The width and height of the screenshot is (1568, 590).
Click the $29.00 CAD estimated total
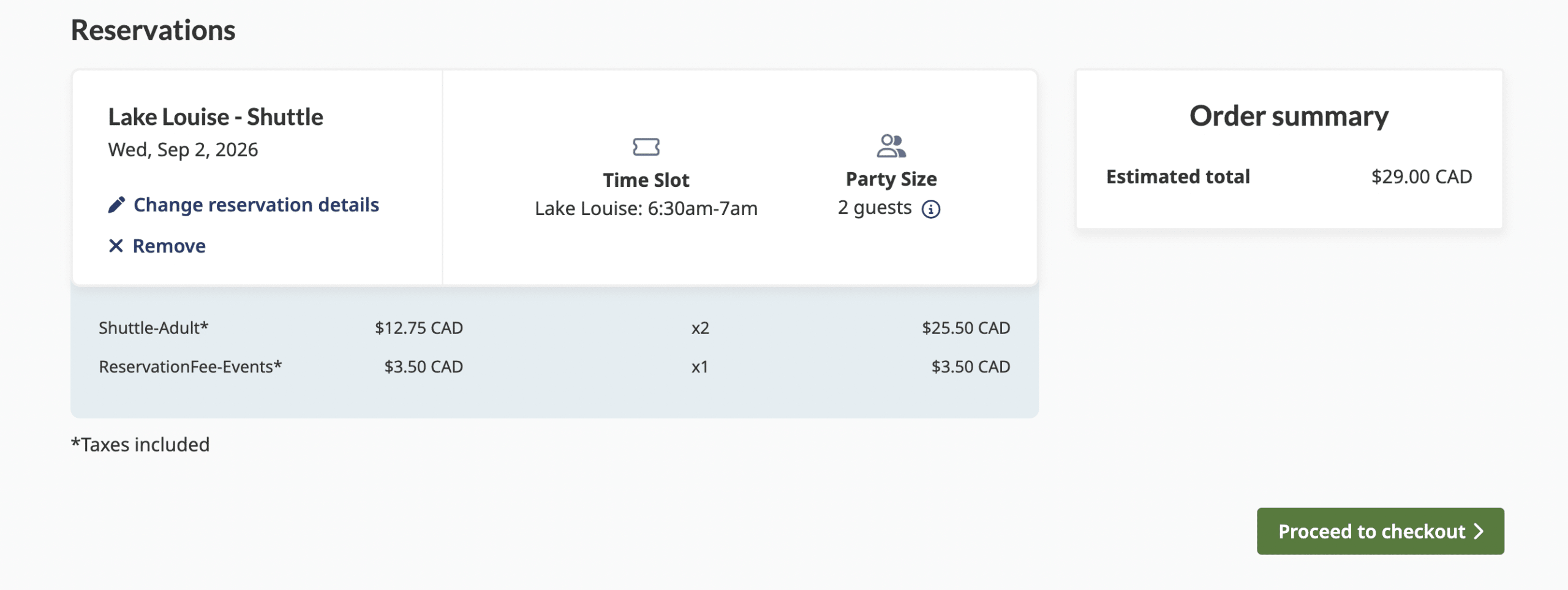pyautogui.click(x=1421, y=176)
